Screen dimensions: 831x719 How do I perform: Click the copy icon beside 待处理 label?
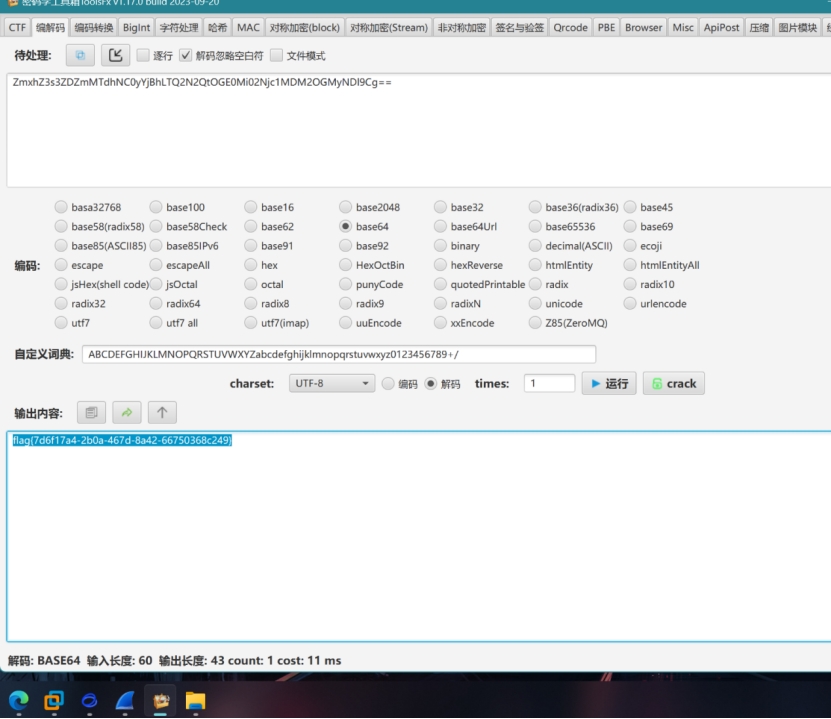[81, 55]
